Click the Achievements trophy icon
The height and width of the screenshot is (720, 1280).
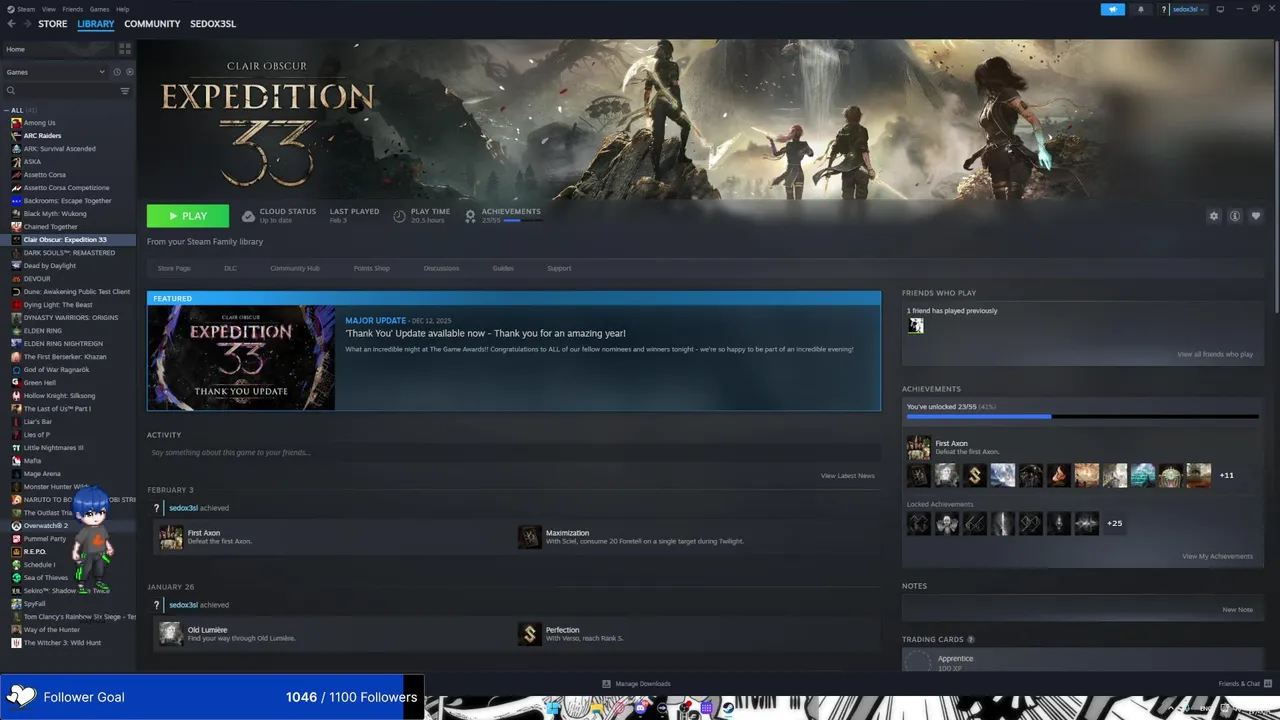point(470,216)
